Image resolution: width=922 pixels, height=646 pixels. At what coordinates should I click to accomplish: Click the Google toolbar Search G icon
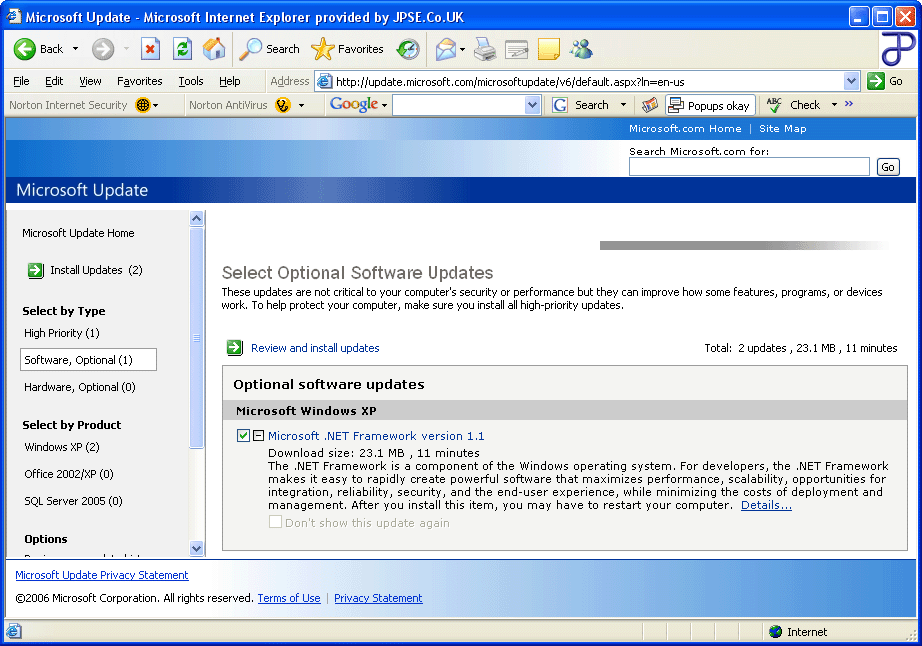point(560,105)
